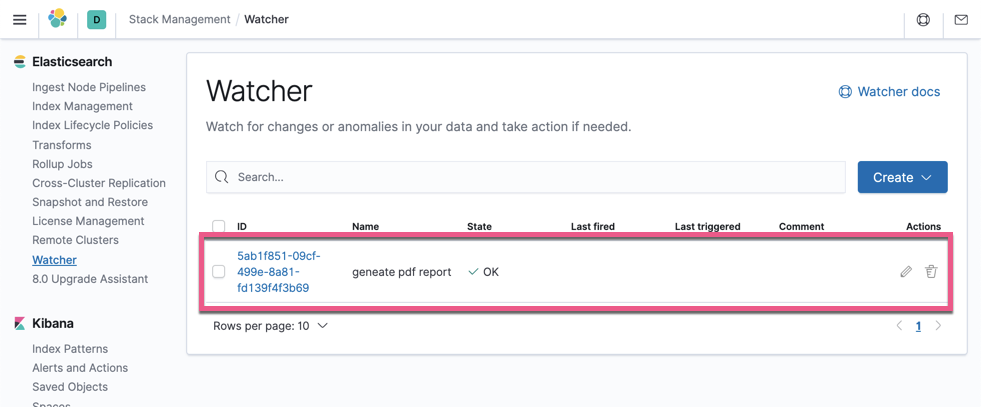Open Alerts and Actions
Viewport: 981px width, 407px height.
pyautogui.click(x=80, y=368)
